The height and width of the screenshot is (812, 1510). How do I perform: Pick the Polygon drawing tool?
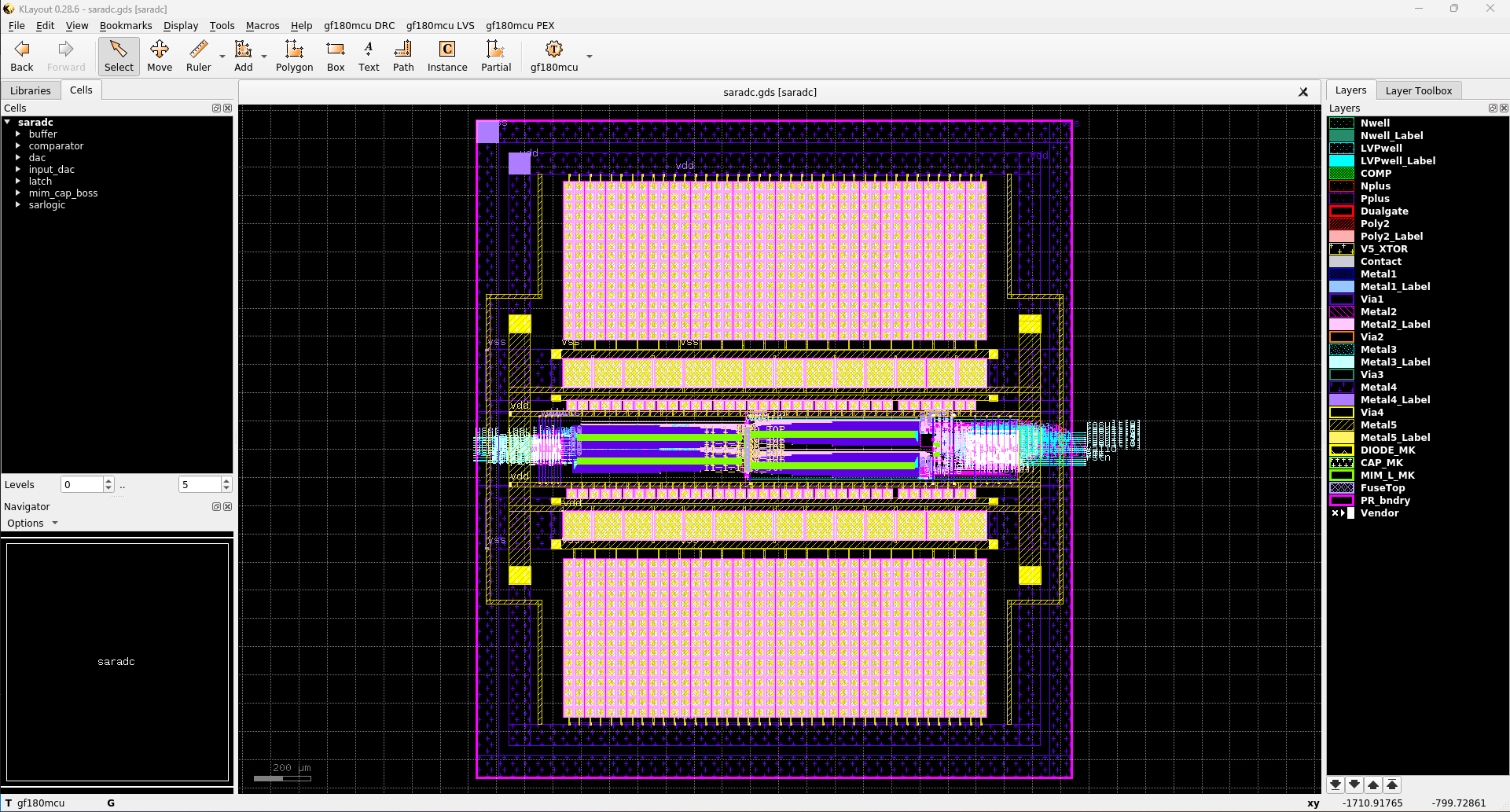(294, 56)
